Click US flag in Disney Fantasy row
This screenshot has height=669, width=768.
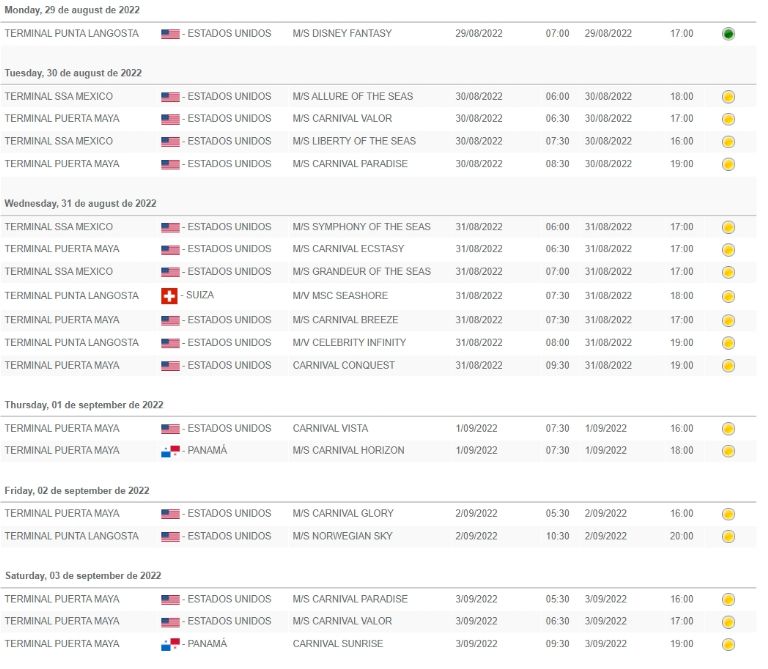pos(170,34)
